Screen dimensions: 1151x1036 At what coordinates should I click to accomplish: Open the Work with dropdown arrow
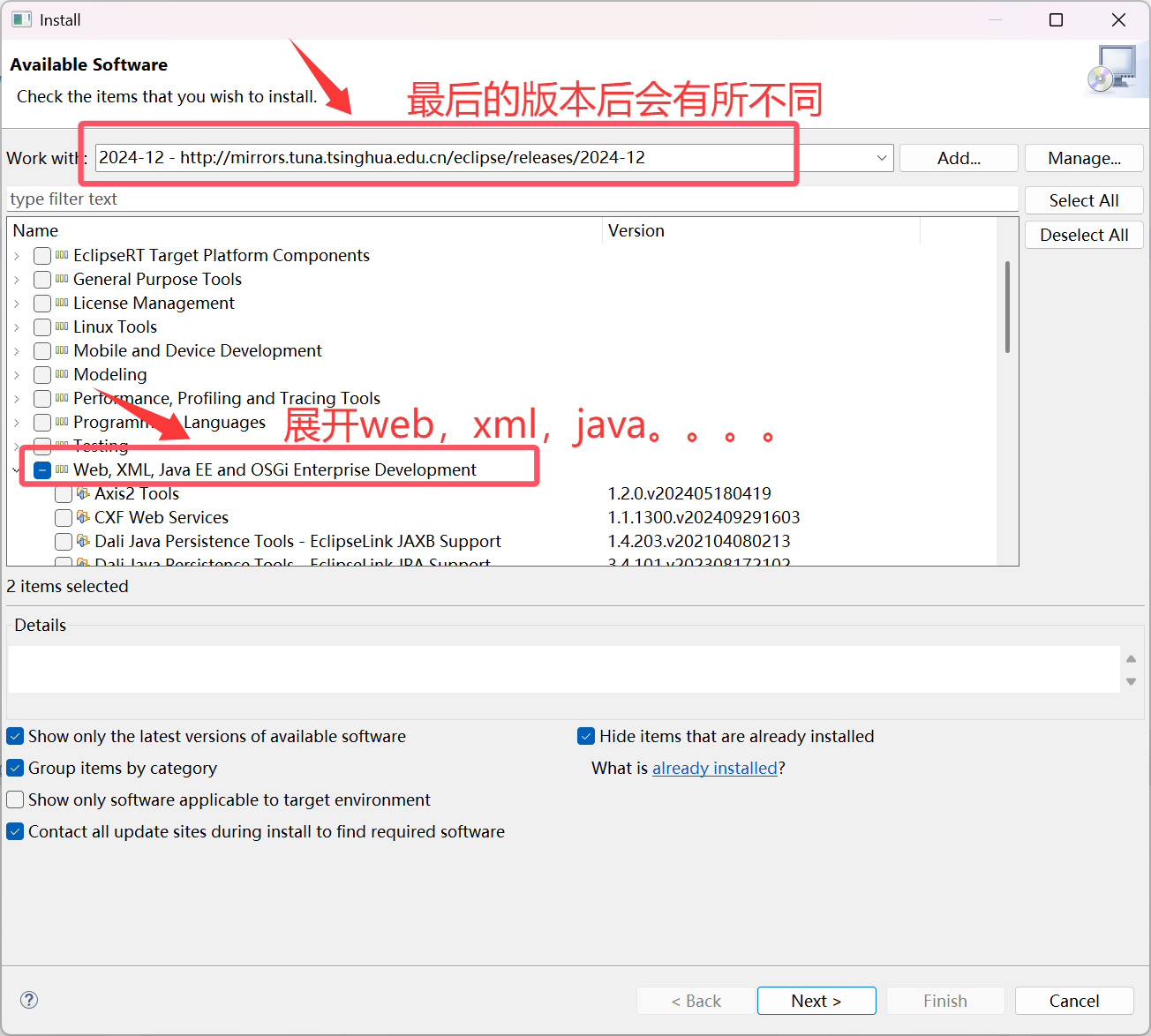click(882, 158)
